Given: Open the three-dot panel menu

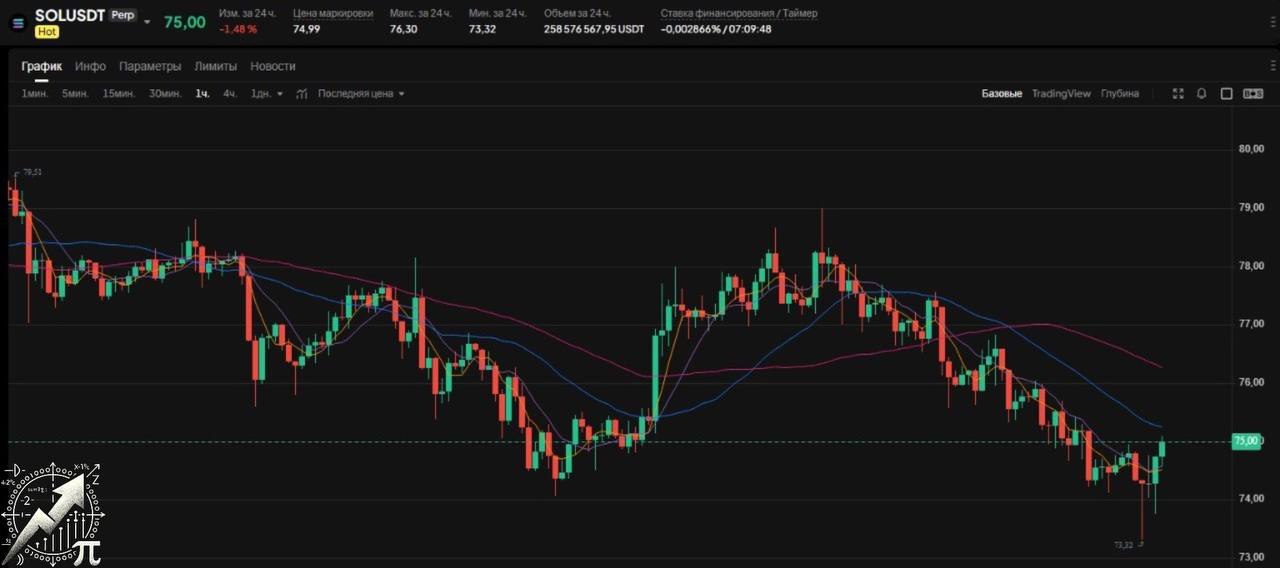Looking at the screenshot, I should click(x=1273, y=66).
